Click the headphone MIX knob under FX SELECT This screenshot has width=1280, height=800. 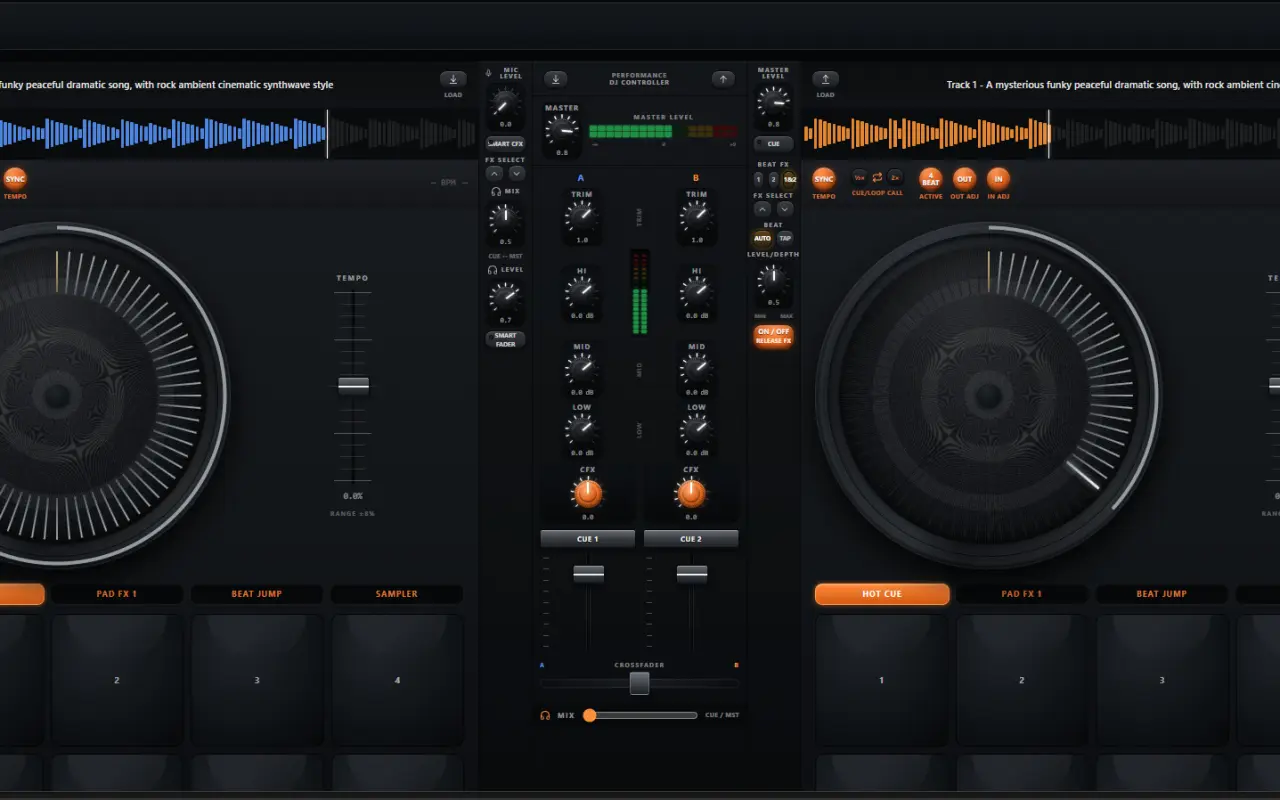coord(506,217)
